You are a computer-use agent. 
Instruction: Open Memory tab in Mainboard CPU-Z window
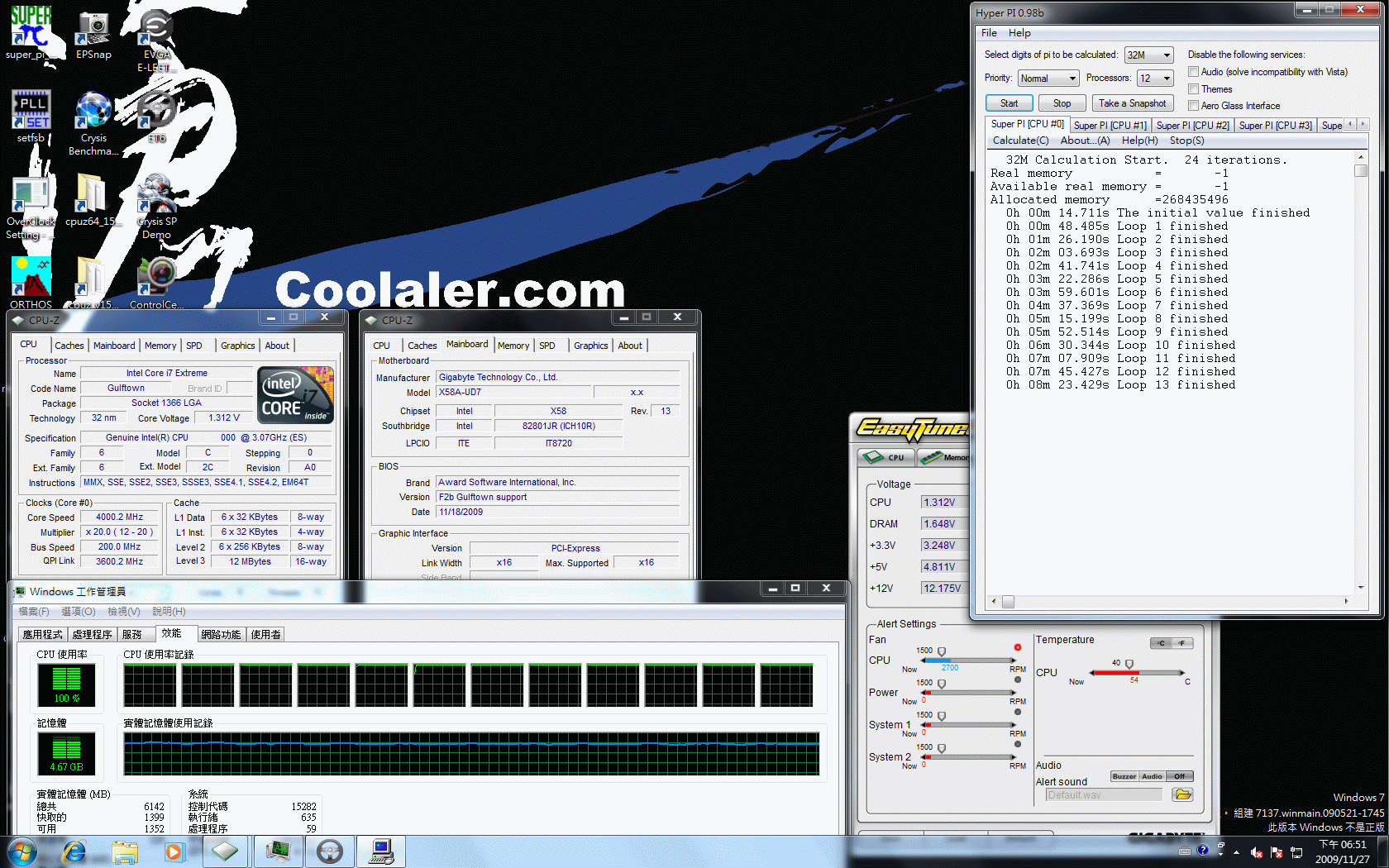point(513,346)
